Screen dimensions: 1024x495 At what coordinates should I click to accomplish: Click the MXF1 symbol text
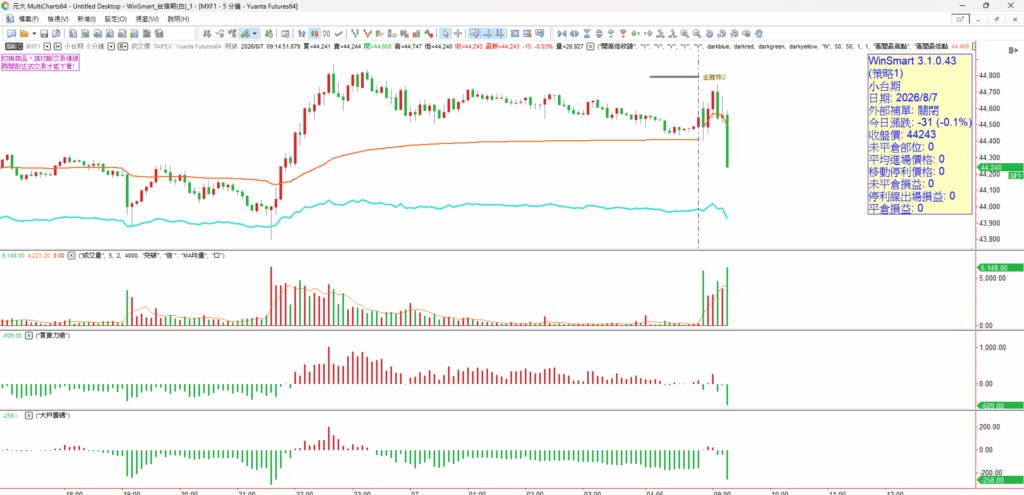pyautogui.click(x=33, y=46)
